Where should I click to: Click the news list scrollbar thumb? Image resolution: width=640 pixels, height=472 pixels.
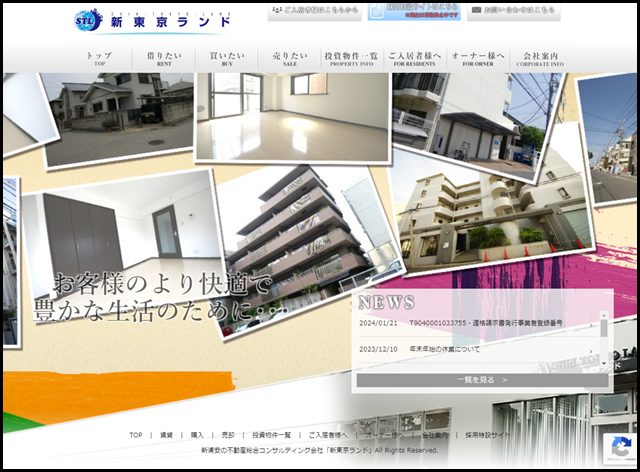point(604,328)
